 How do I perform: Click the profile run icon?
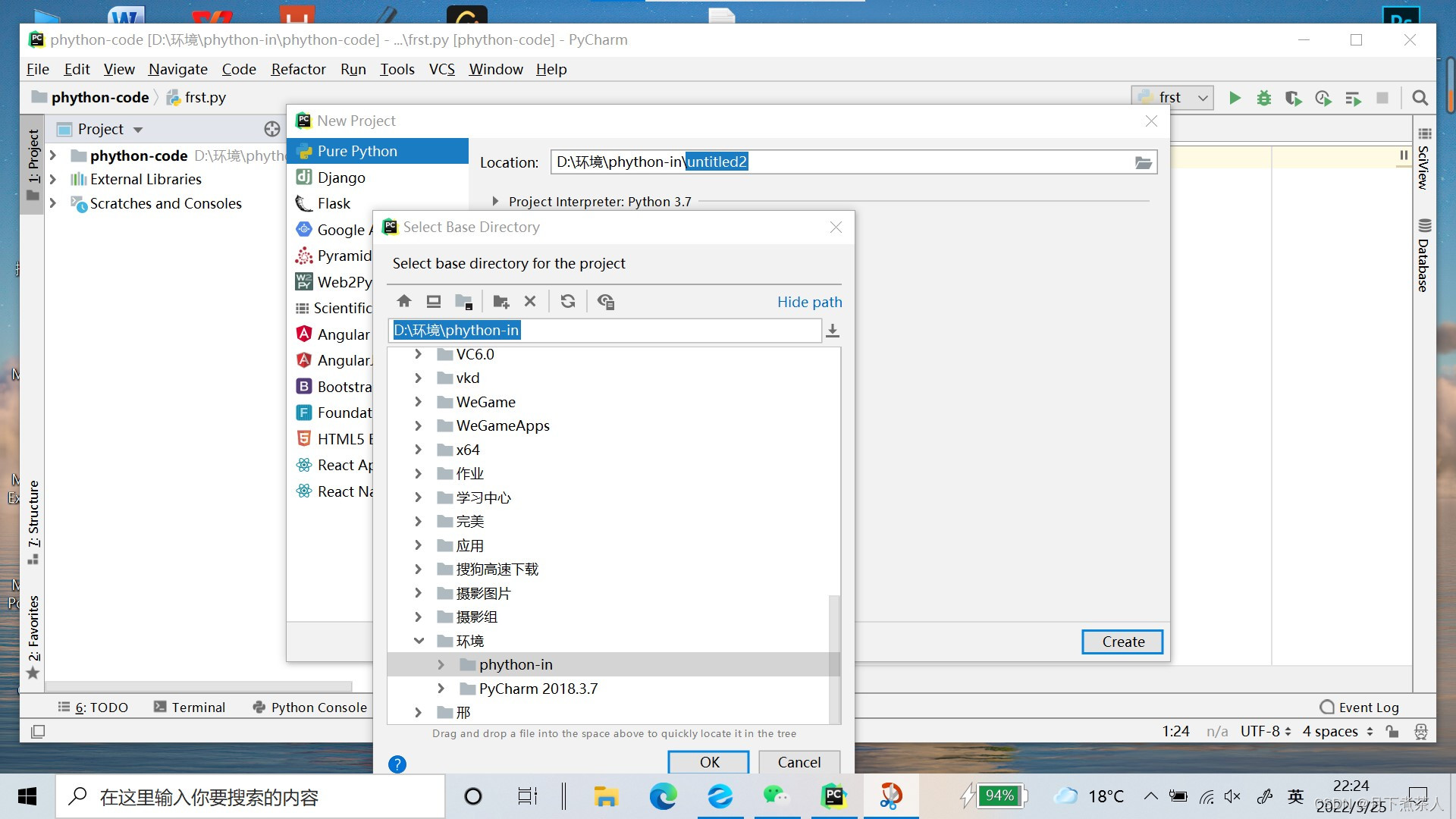click(x=1323, y=98)
